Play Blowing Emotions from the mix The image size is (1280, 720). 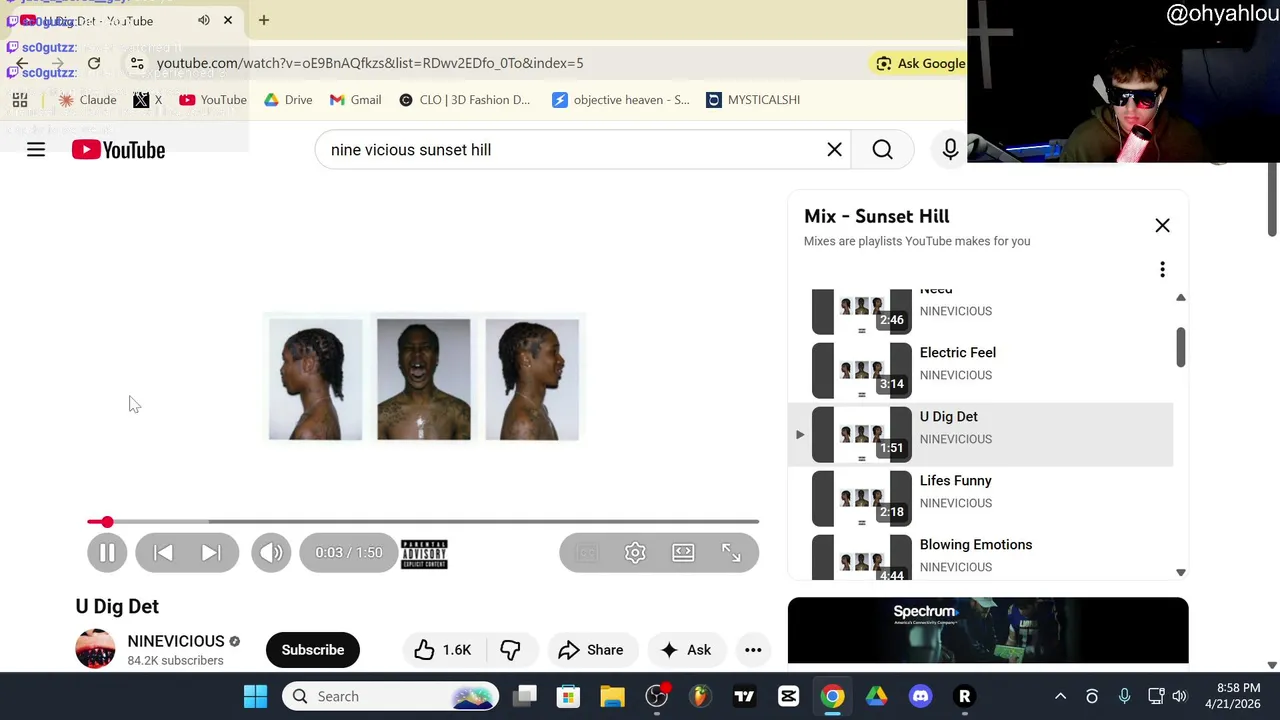[980, 556]
